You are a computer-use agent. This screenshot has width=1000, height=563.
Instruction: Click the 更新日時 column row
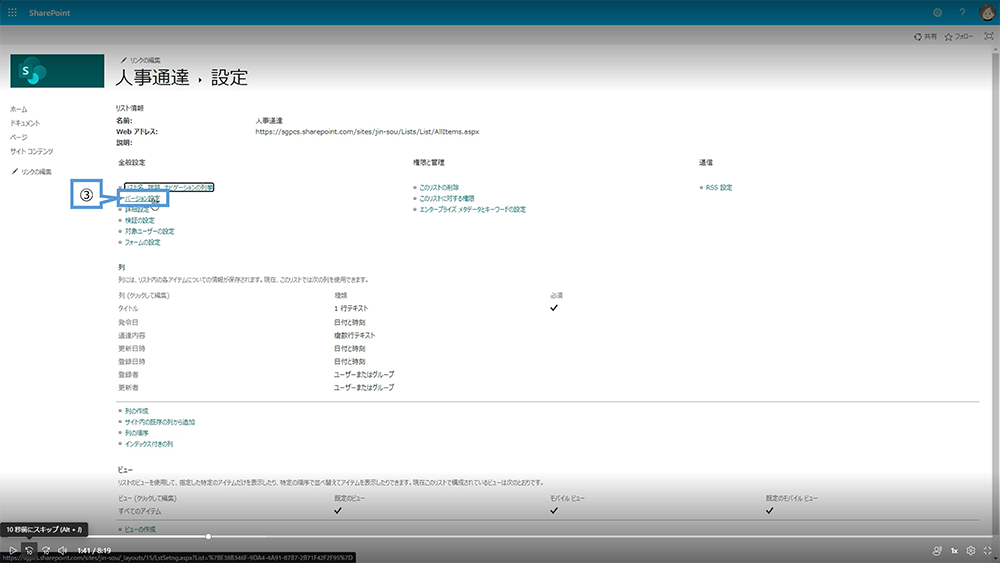point(131,348)
